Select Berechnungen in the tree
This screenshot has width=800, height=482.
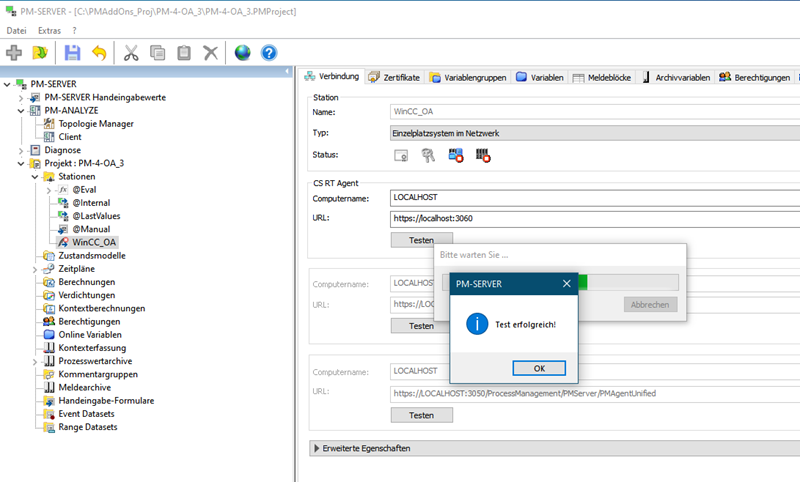pos(87,282)
